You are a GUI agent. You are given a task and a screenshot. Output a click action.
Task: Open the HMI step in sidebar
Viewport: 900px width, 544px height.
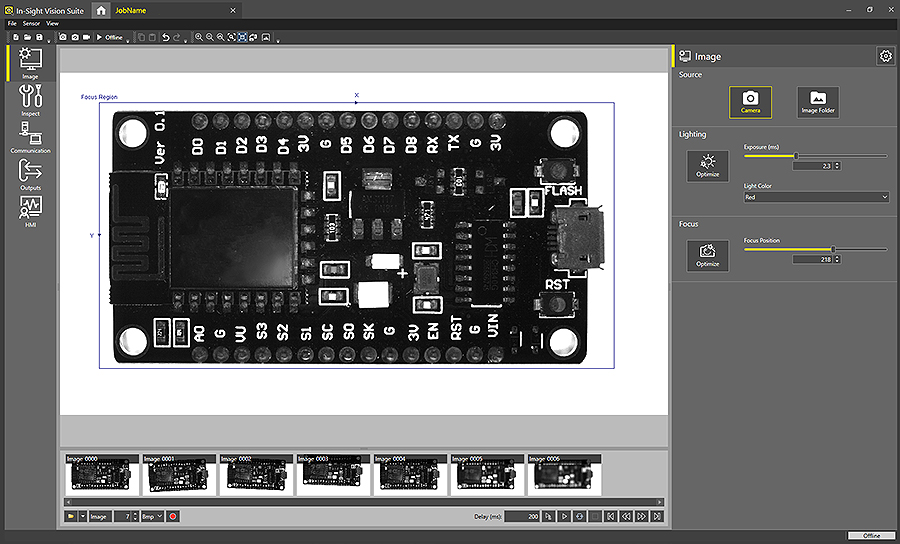tap(30, 210)
